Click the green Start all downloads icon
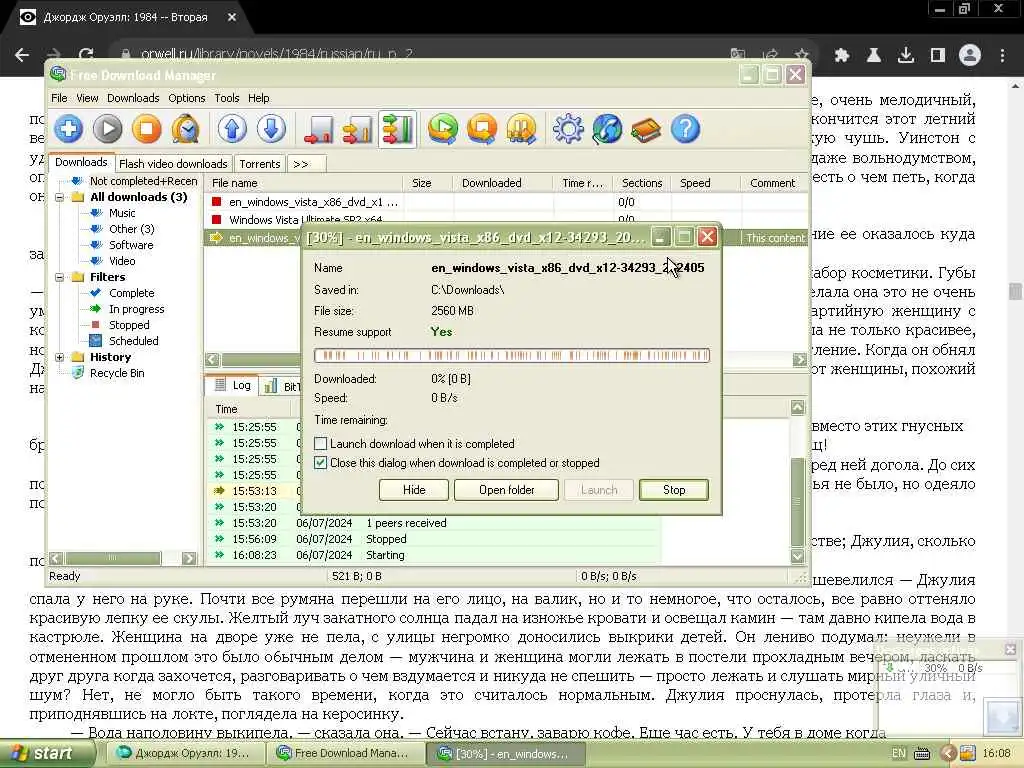1024x768 pixels. tap(443, 129)
